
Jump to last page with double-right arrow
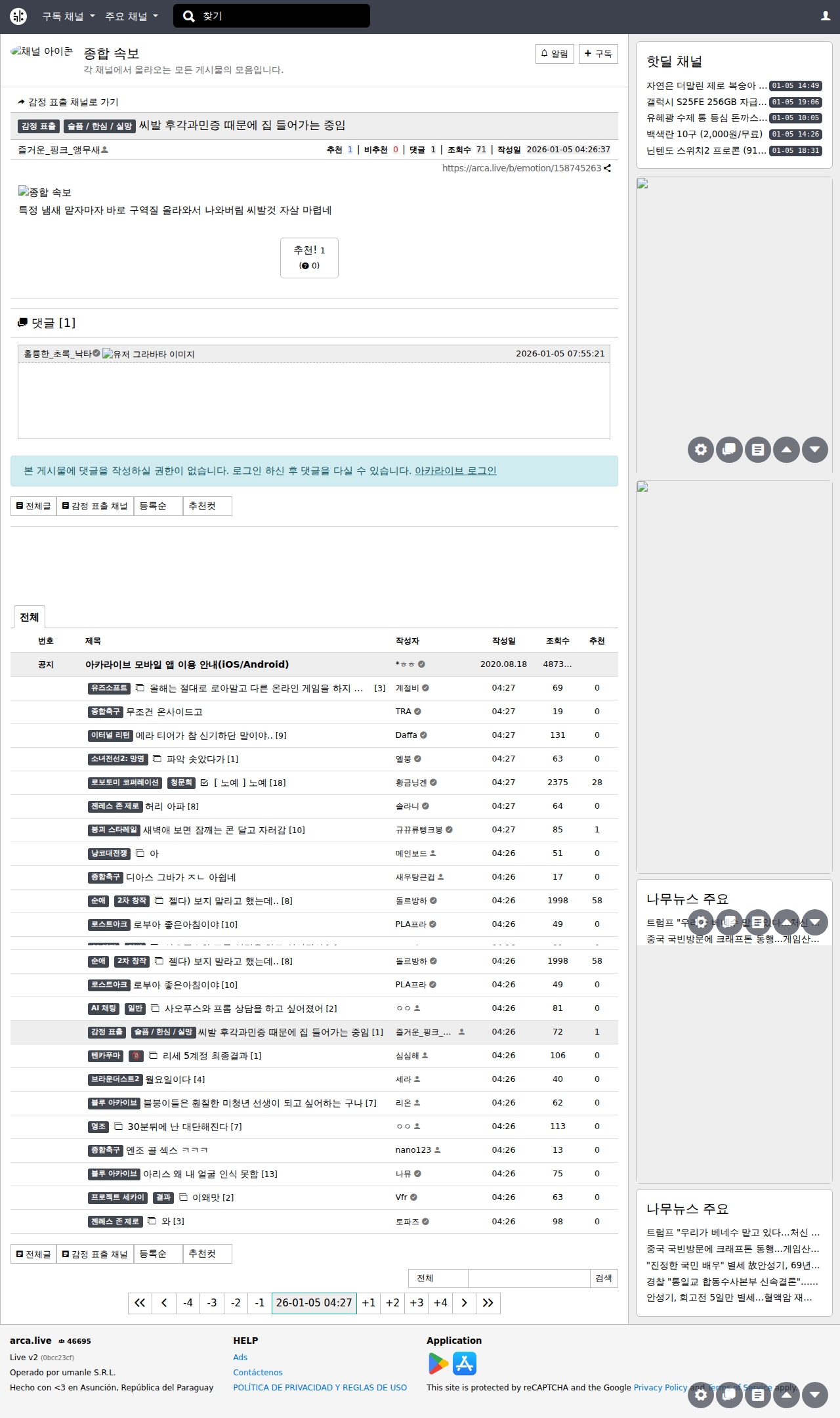coord(488,1303)
